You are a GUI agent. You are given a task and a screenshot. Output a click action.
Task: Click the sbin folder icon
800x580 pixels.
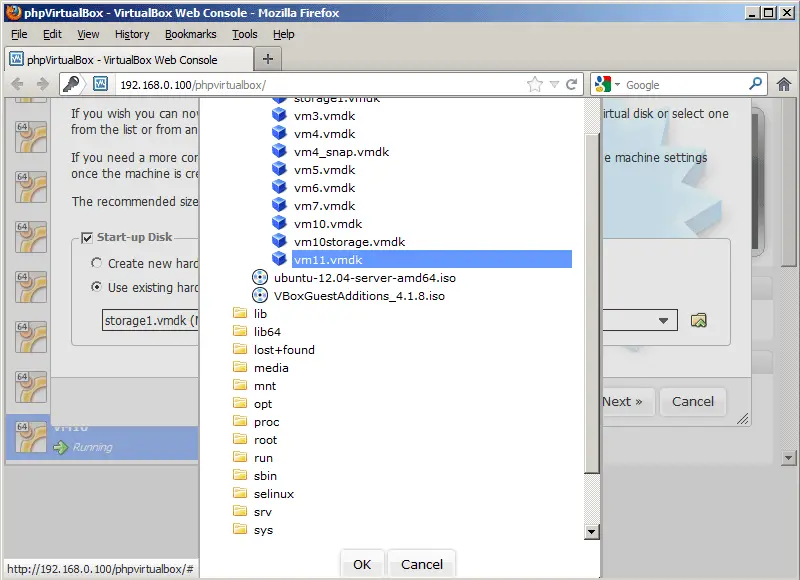click(240, 475)
